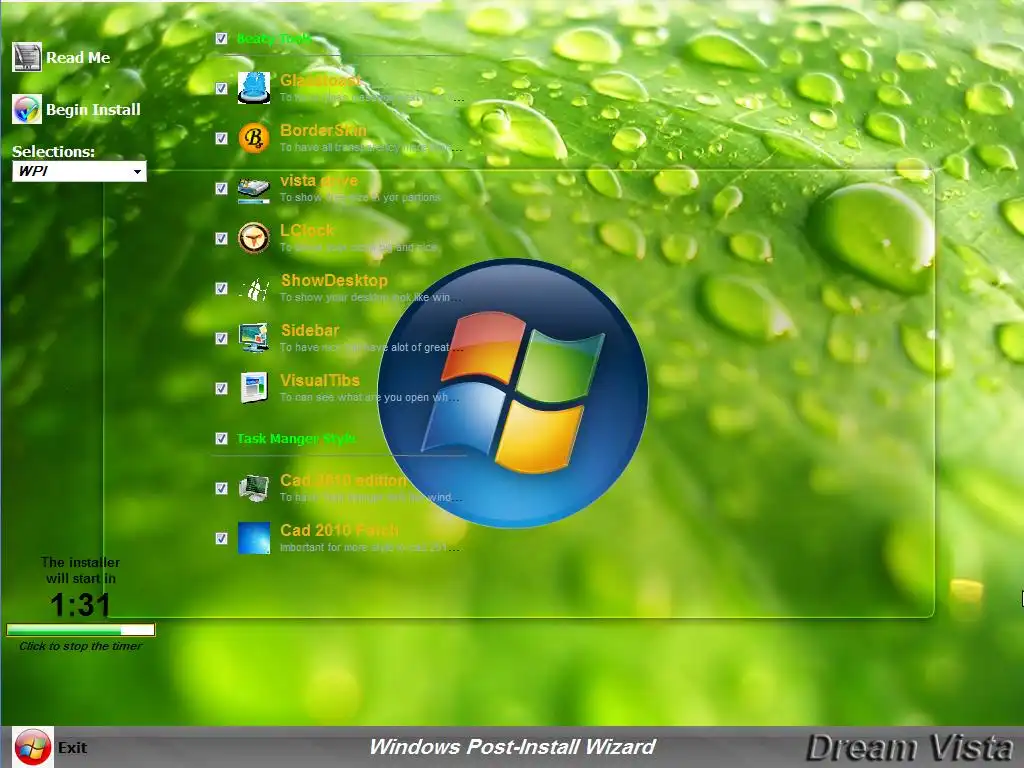Click the LClock round clock icon
The image size is (1024, 768).
click(253, 238)
